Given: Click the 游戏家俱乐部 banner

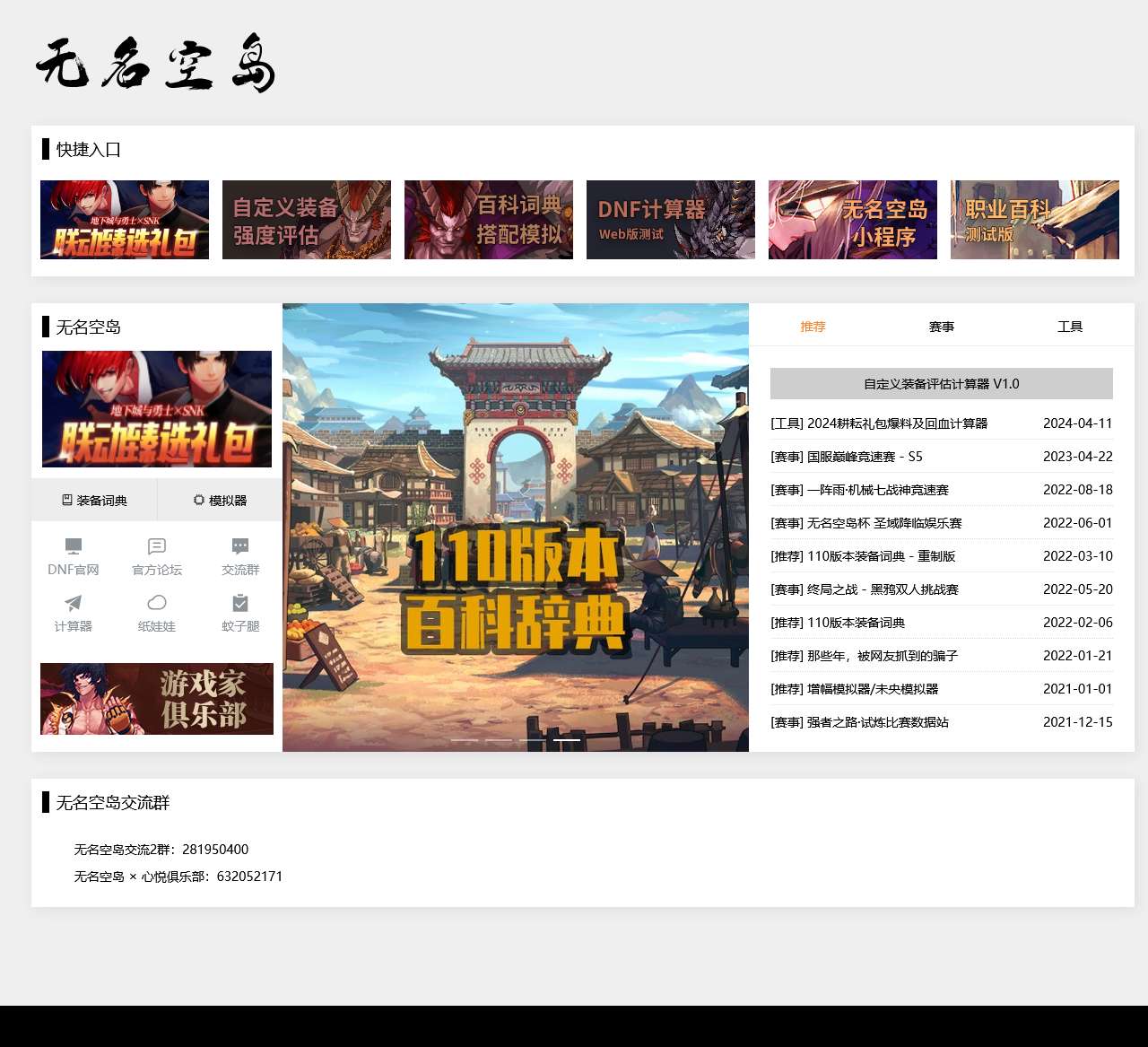Looking at the screenshot, I should 155,699.
